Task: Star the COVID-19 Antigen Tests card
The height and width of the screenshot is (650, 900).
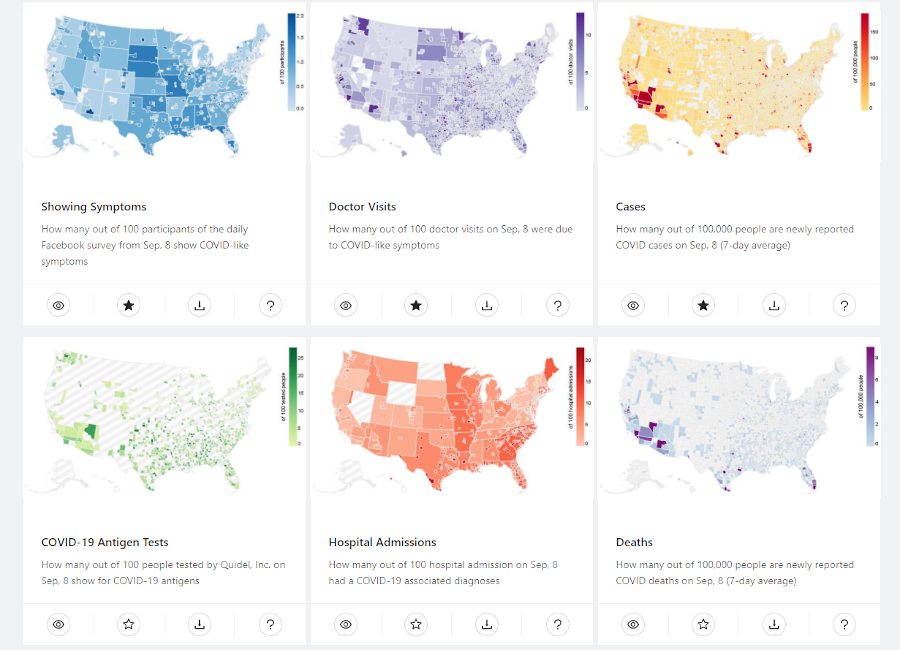Action: tap(129, 624)
